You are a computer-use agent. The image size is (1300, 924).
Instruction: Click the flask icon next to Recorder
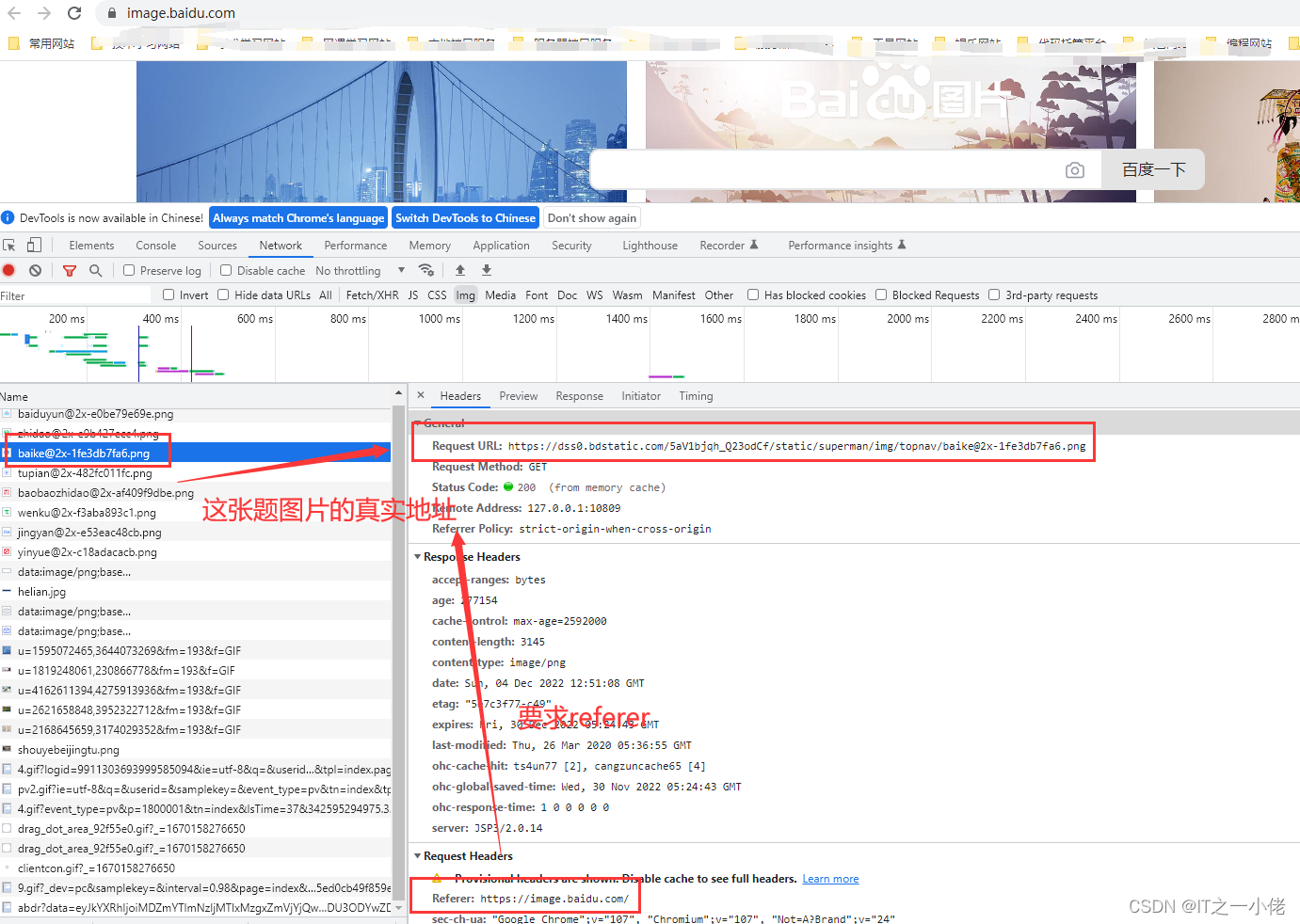(753, 245)
